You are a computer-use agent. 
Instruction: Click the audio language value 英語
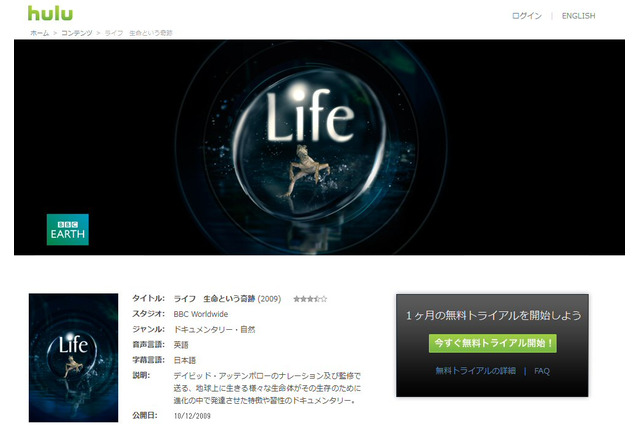pyautogui.click(x=181, y=345)
